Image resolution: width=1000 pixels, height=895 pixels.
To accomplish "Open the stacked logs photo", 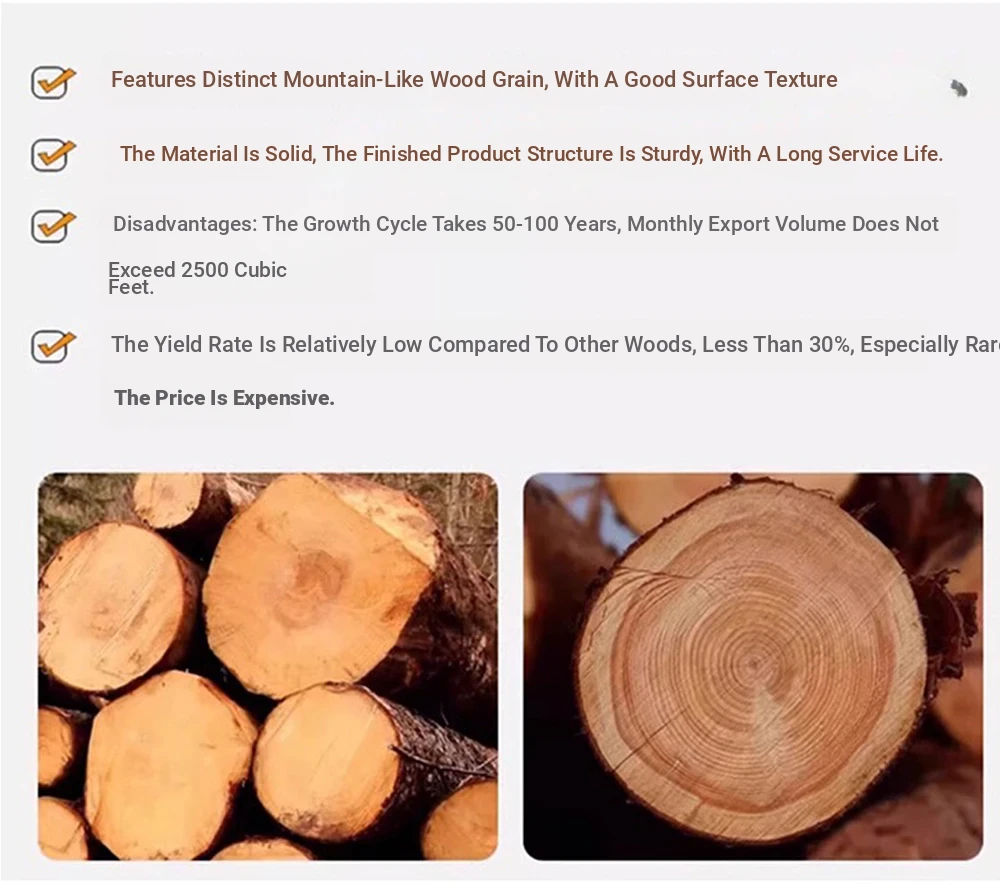I will coord(268,666).
